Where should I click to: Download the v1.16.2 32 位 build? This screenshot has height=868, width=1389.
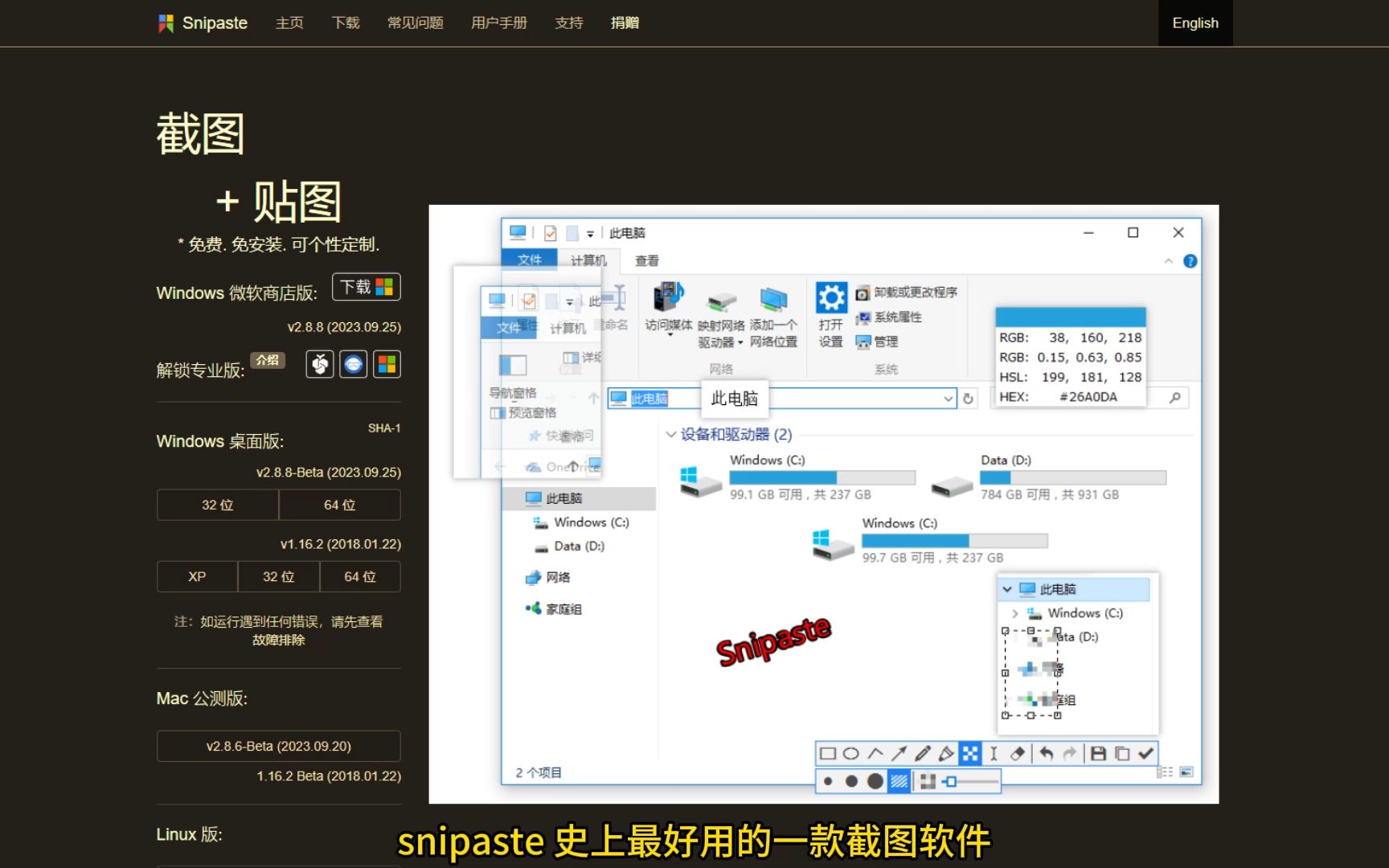(x=279, y=576)
